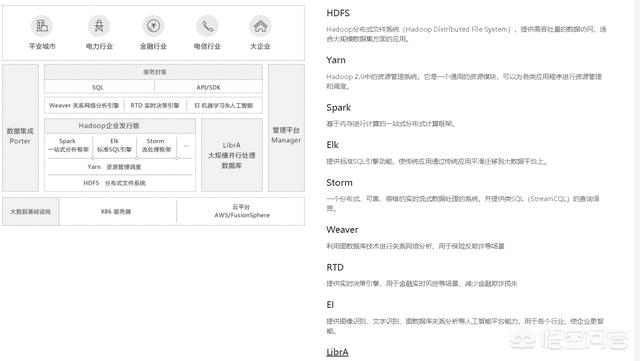640x361 pixels.
Task: Click the Hadoop 2.0 resource management description
Action: click(x=464, y=81)
